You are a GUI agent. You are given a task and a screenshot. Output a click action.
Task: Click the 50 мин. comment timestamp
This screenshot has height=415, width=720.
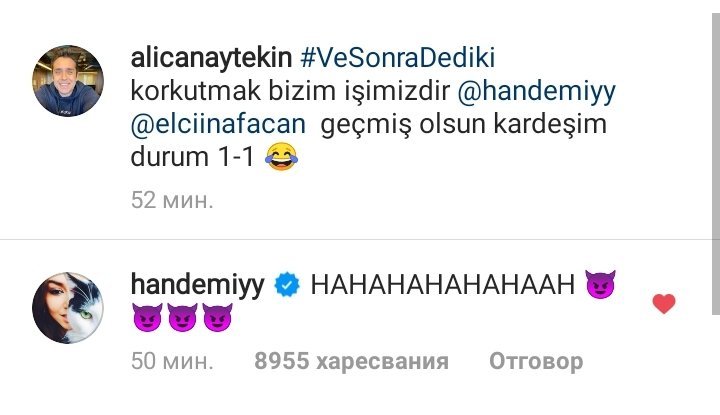click(x=172, y=361)
